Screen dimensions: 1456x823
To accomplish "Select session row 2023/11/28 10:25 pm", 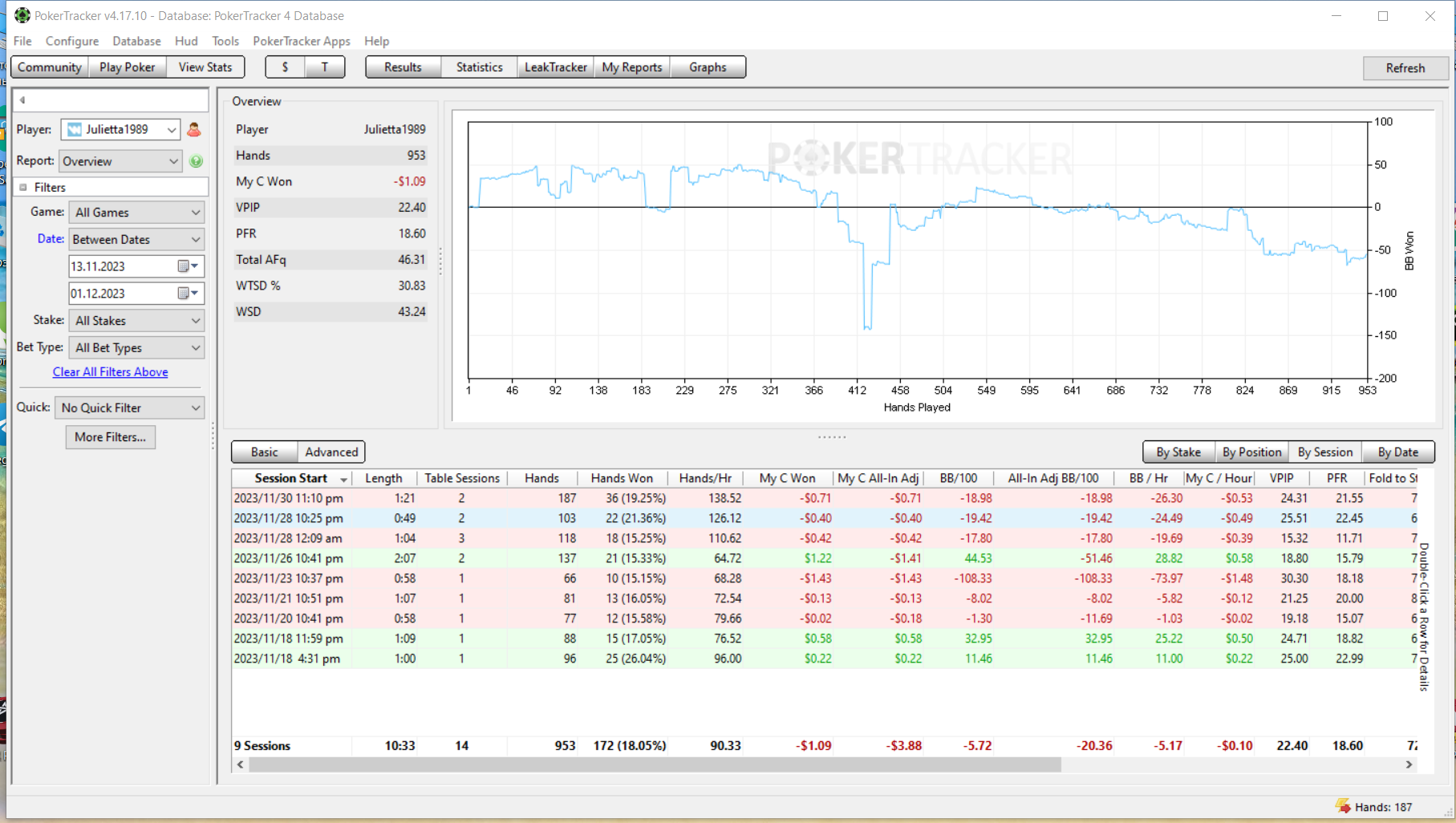I will 825,518.
